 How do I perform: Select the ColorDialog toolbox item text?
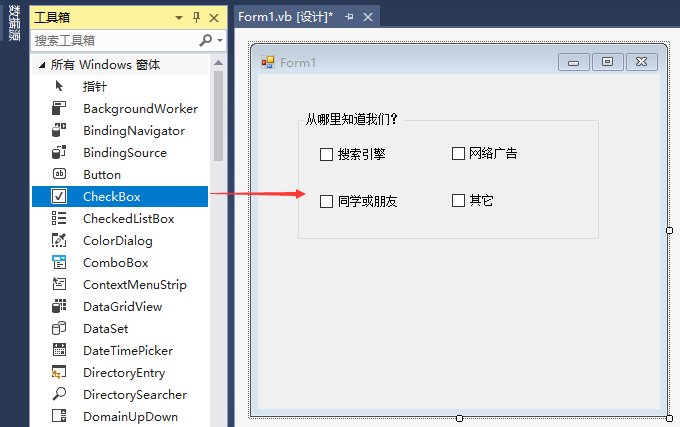(x=118, y=241)
